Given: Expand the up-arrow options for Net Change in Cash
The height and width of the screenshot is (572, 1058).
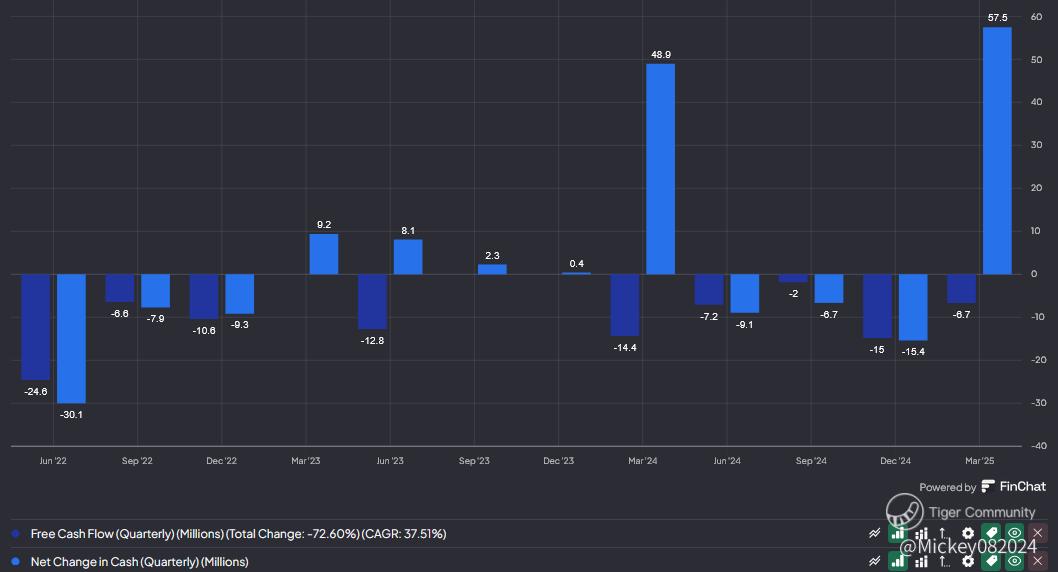Looking at the screenshot, I should click(943, 561).
